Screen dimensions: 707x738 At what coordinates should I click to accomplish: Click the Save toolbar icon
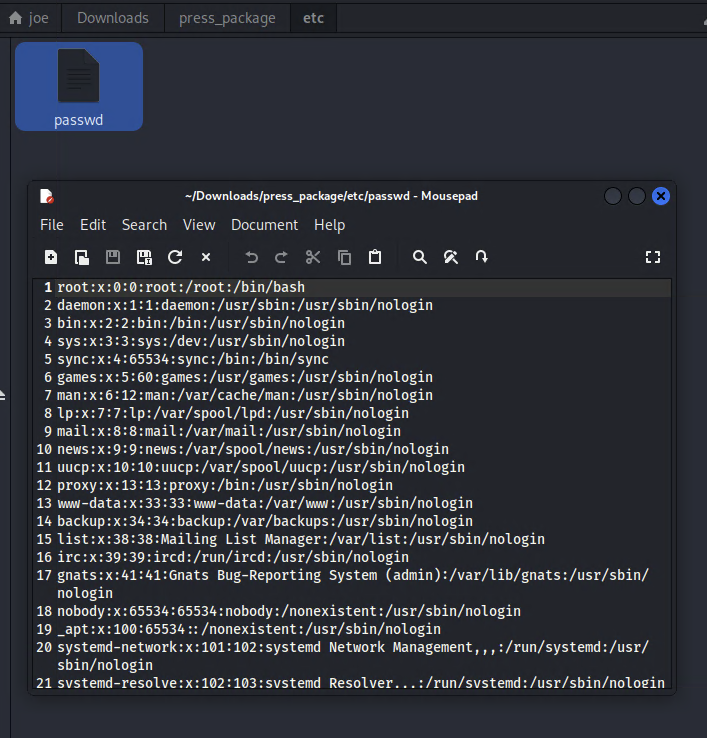coord(113,257)
